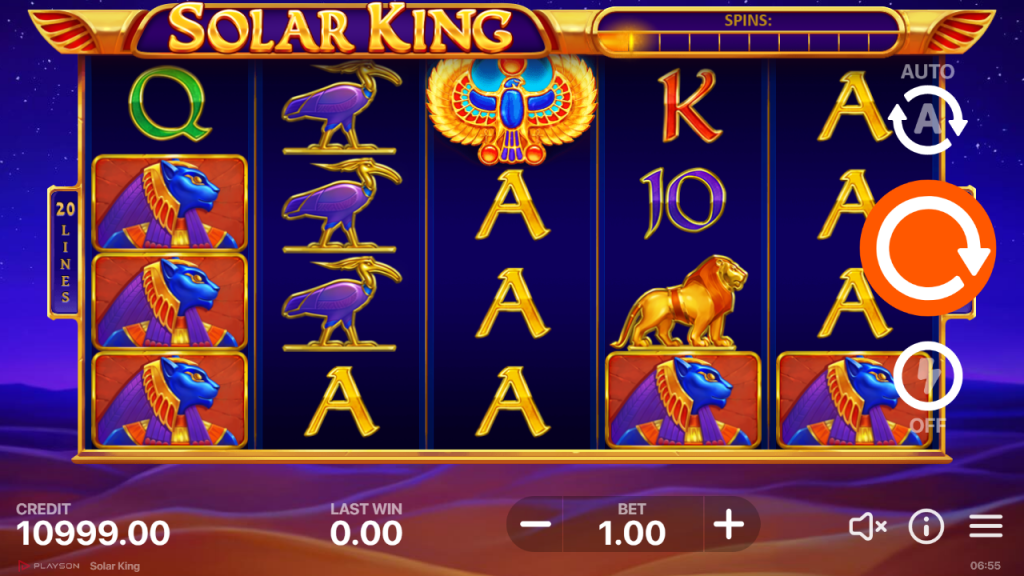Open the hamburger menu
1024x576 pixels.
point(985,526)
